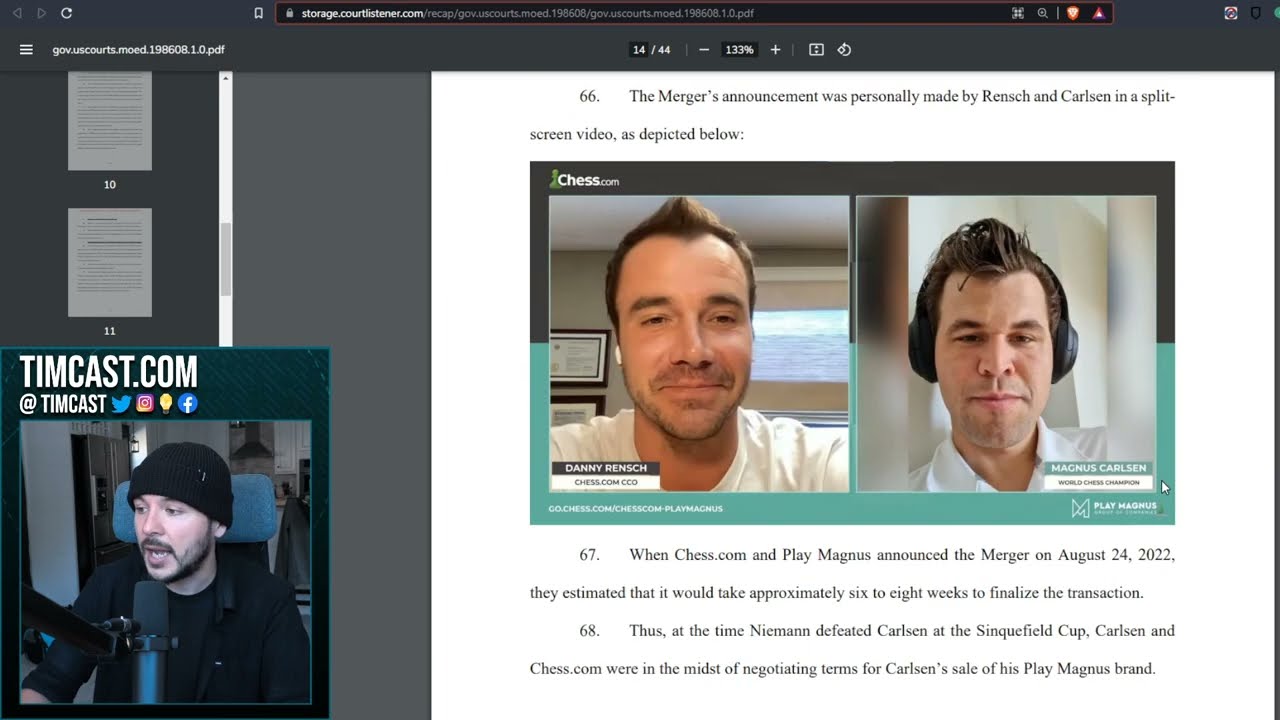This screenshot has height=720, width=1280.
Task: Click paragraph number 68.
Action: tap(589, 630)
